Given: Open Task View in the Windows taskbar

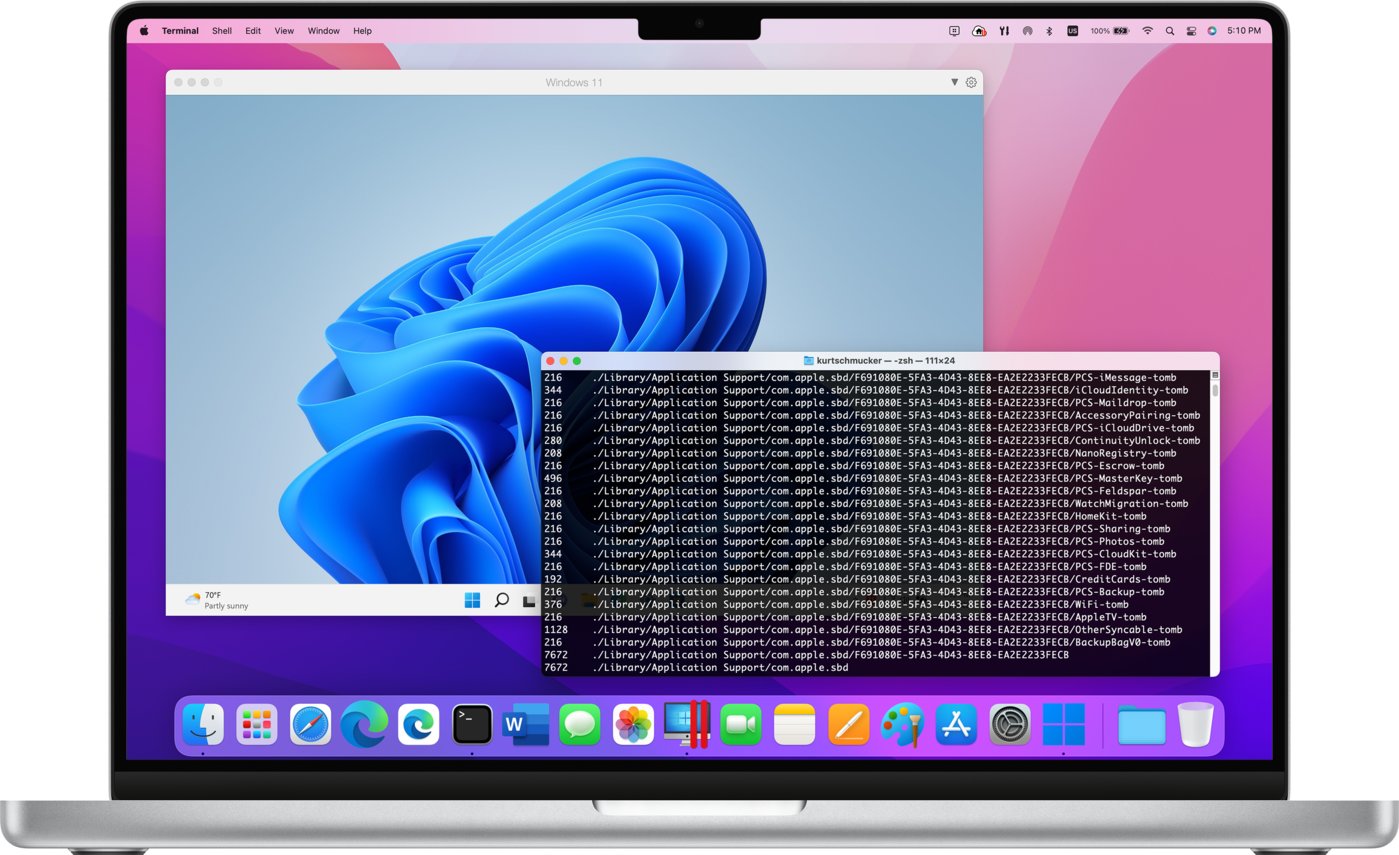Looking at the screenshot, I should click(529, 601).
